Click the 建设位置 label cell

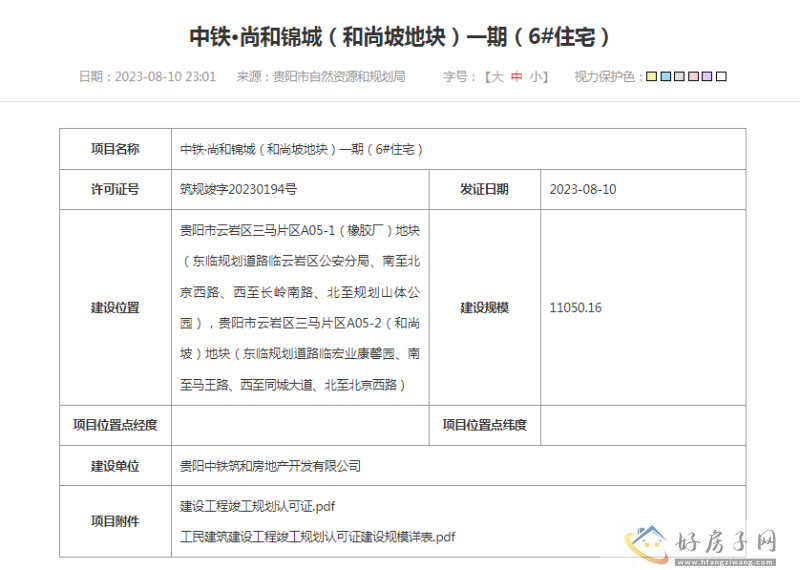(x=115, y=308)
